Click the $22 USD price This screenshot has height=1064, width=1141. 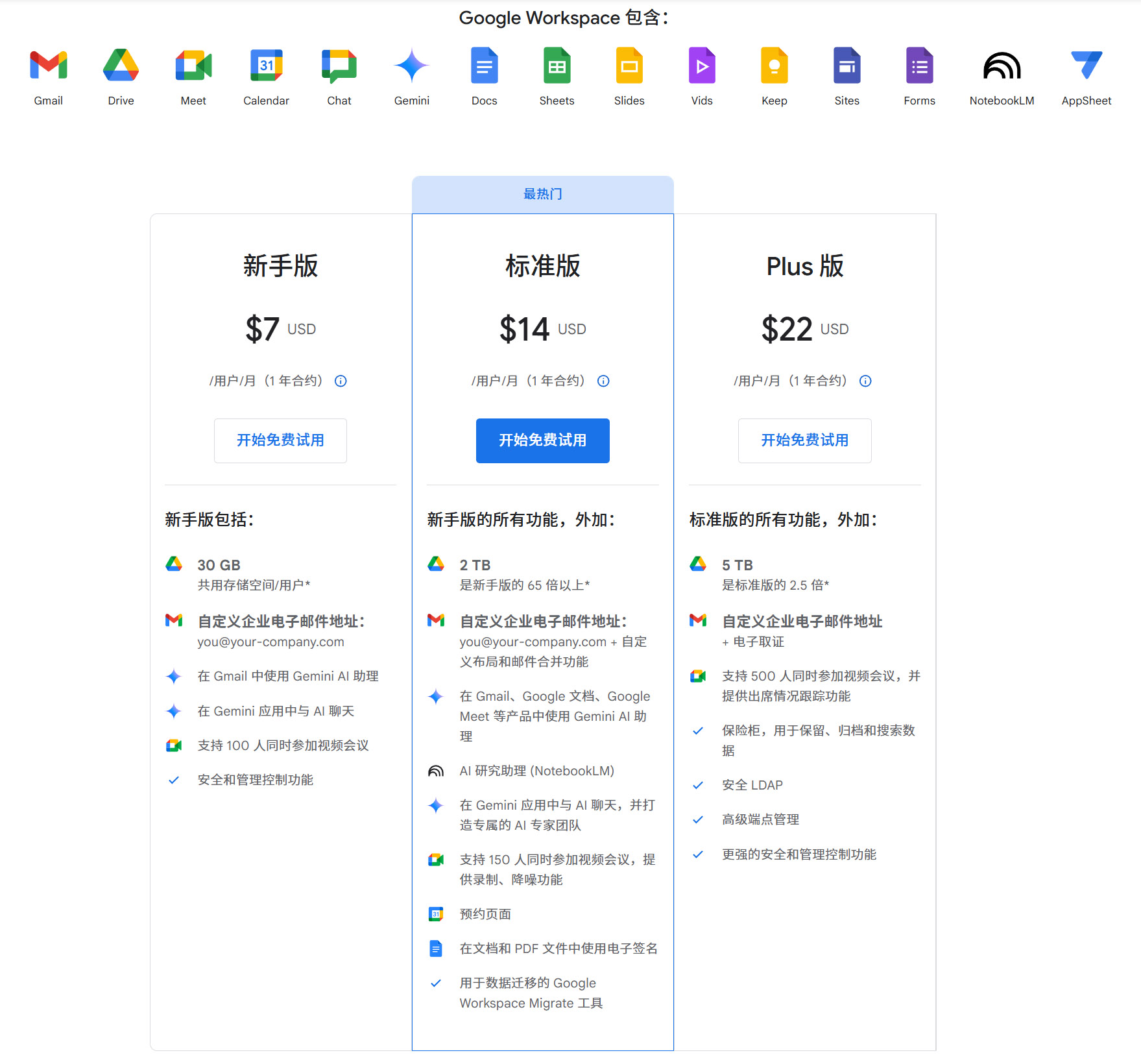tap(805, 329)
